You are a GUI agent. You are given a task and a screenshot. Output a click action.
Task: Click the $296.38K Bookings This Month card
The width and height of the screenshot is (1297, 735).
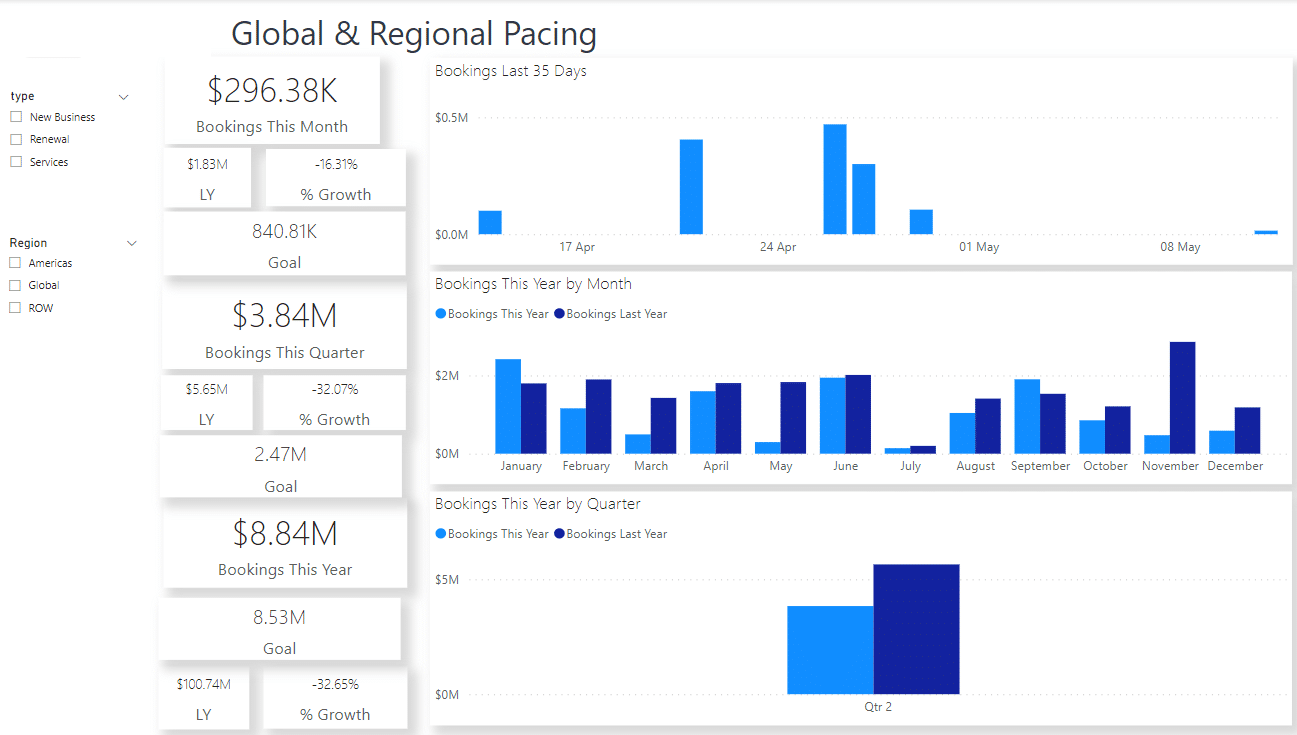pos(272,100)
